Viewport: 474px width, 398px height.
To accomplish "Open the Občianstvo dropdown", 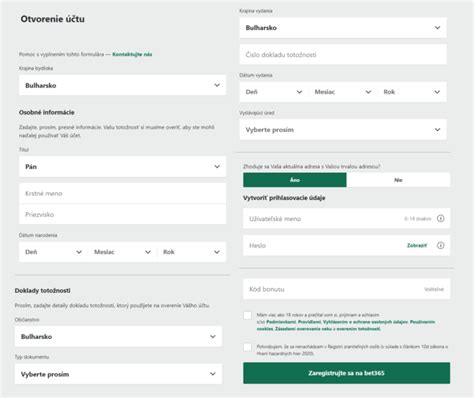I will (x=118, y=337).
